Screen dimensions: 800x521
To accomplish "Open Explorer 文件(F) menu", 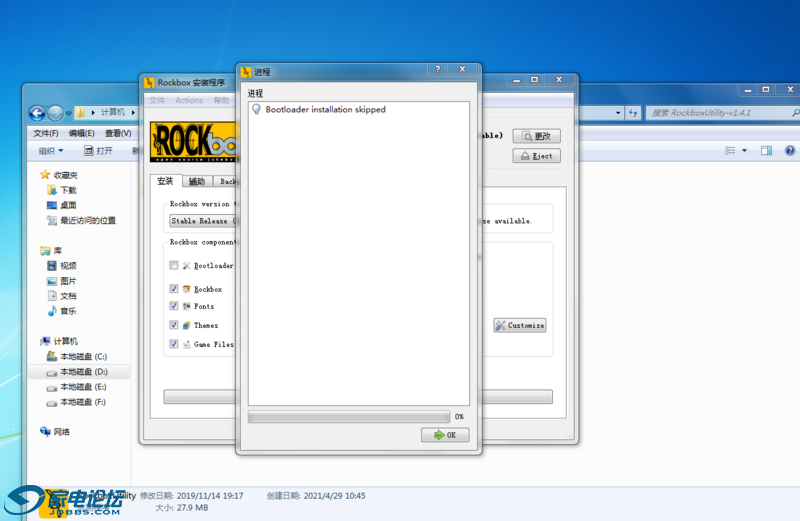I will pos(45,133).
